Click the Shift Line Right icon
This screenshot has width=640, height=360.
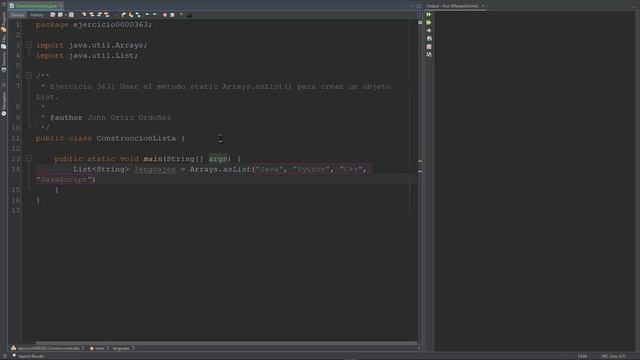pos(154,15)
